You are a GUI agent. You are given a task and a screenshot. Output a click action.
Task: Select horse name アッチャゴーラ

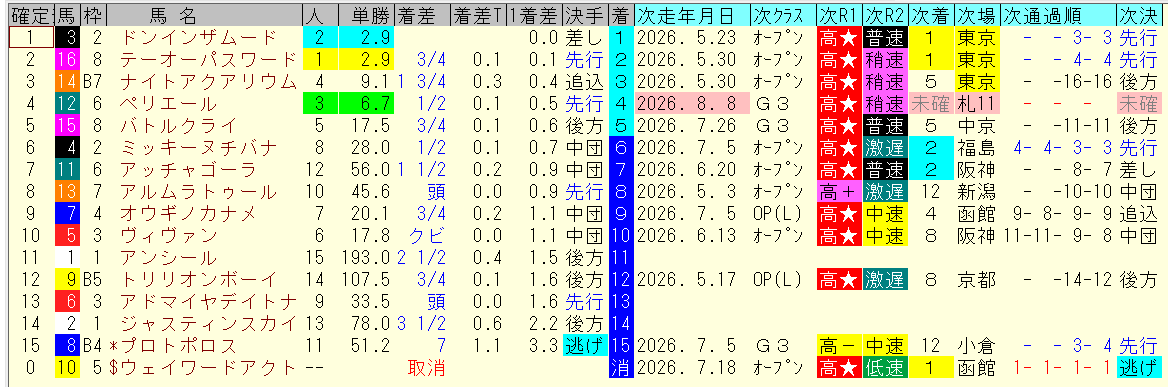click(x=187, y=170)
